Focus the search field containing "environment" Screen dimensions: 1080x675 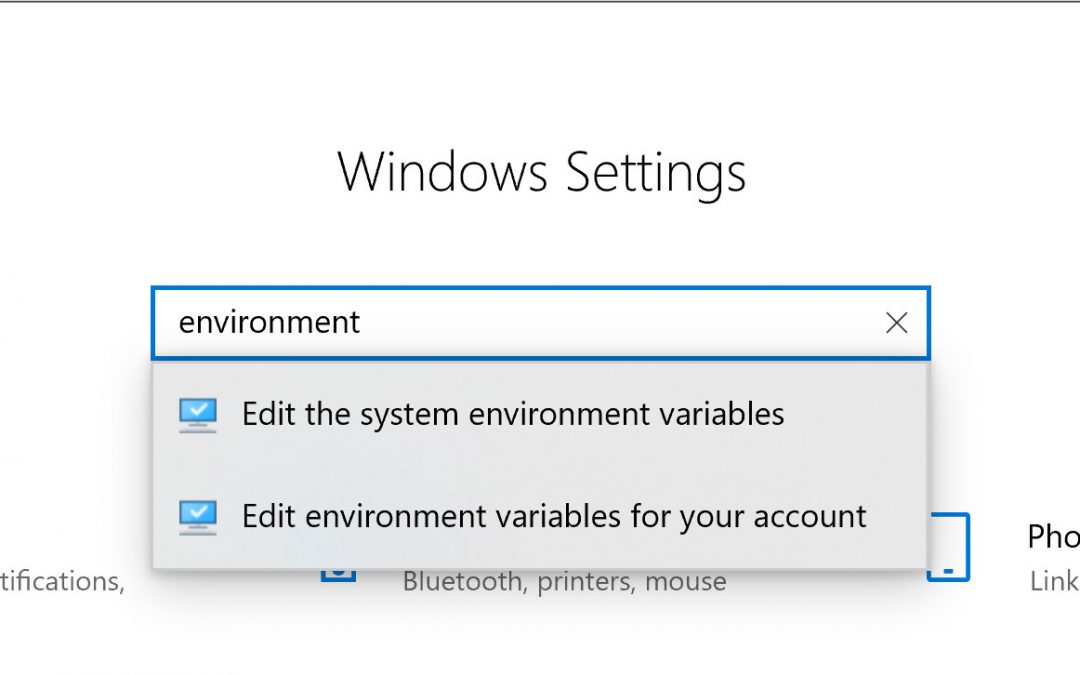coord(500,323)
